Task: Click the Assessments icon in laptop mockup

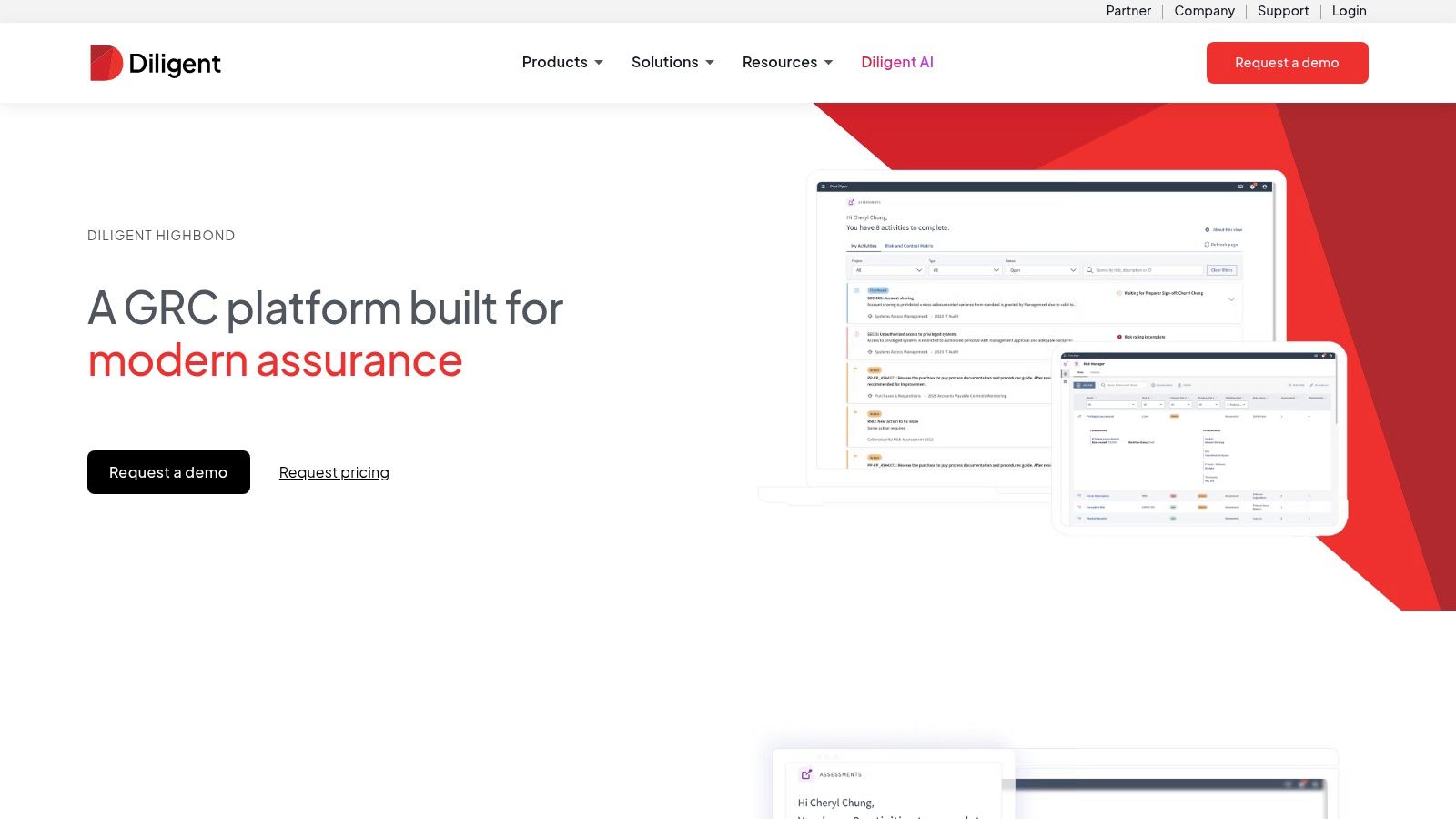Action: click(852, 202)
